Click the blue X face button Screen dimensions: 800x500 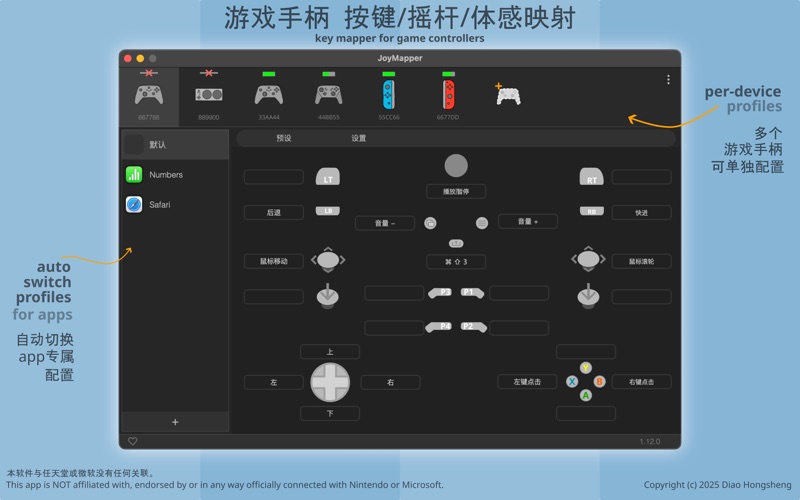pos(572,381)
